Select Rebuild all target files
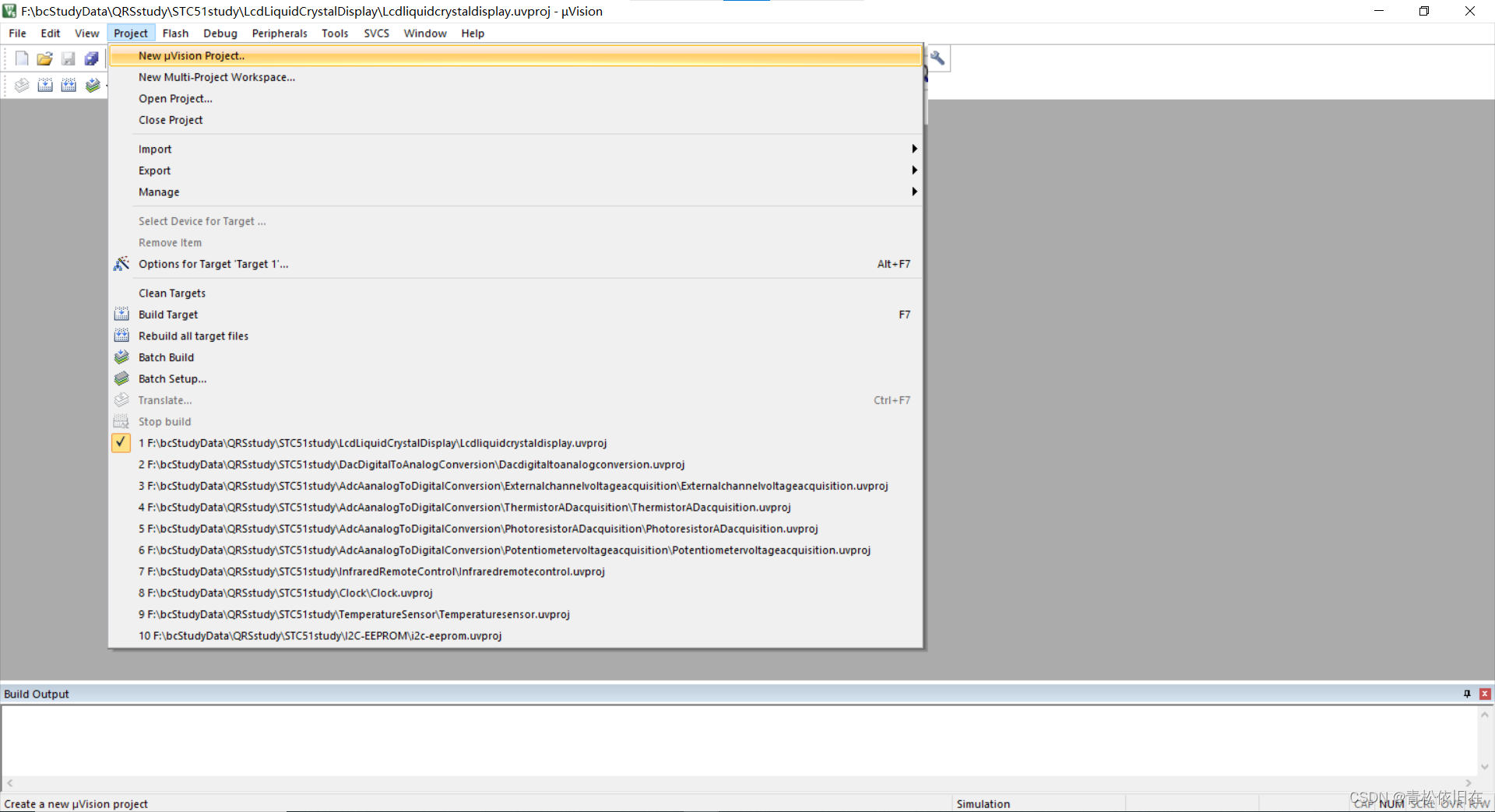 pyautogui.click(x=515, y=336)
